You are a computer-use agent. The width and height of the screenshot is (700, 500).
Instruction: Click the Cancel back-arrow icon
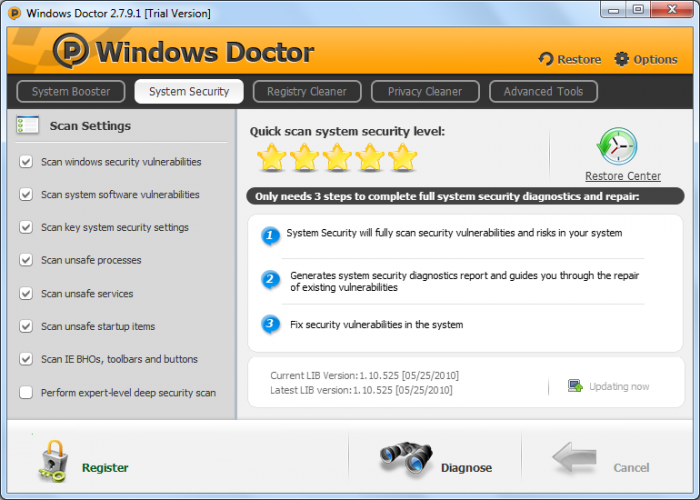coord(575,457)
